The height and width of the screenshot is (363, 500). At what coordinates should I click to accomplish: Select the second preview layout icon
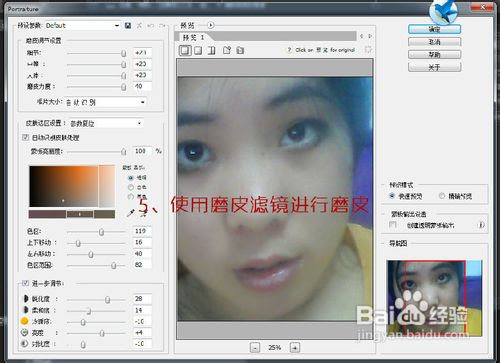point(198,51)
